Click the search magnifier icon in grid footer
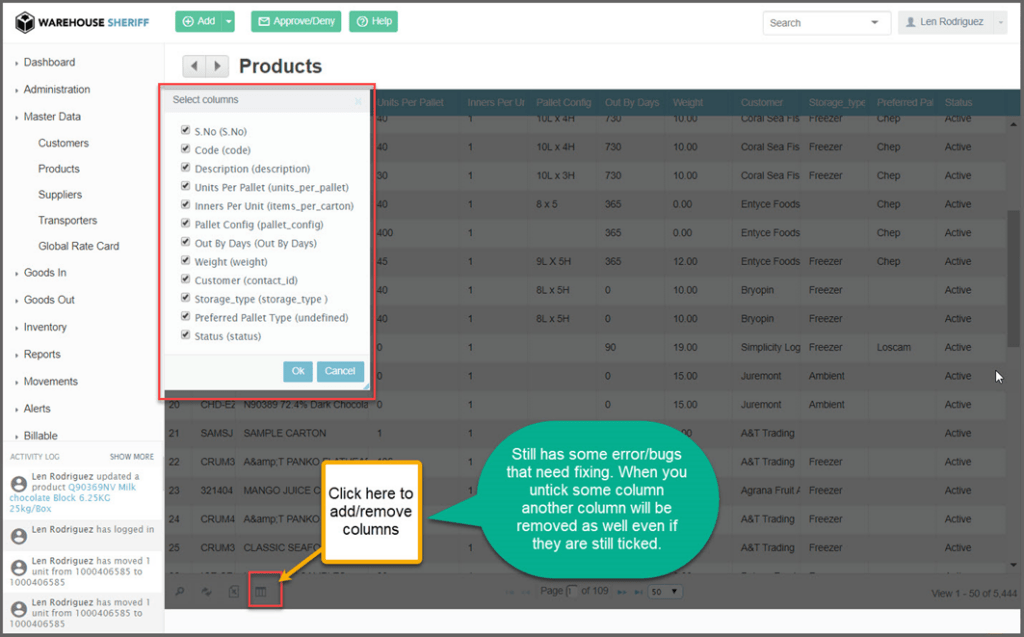 [x=180, y=592]
